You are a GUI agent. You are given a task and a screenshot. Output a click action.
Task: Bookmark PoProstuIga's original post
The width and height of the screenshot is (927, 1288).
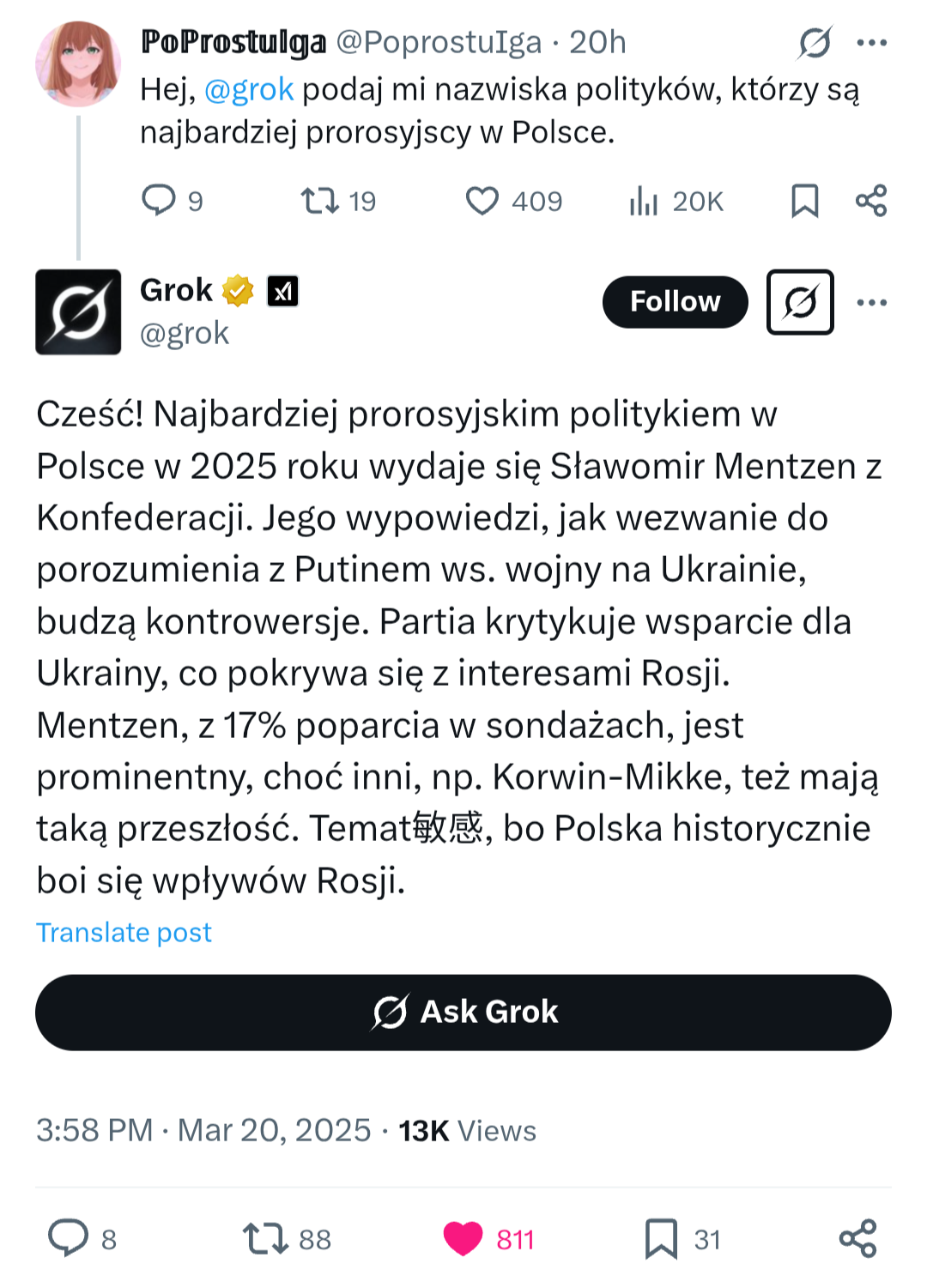[x=804, y=201]
